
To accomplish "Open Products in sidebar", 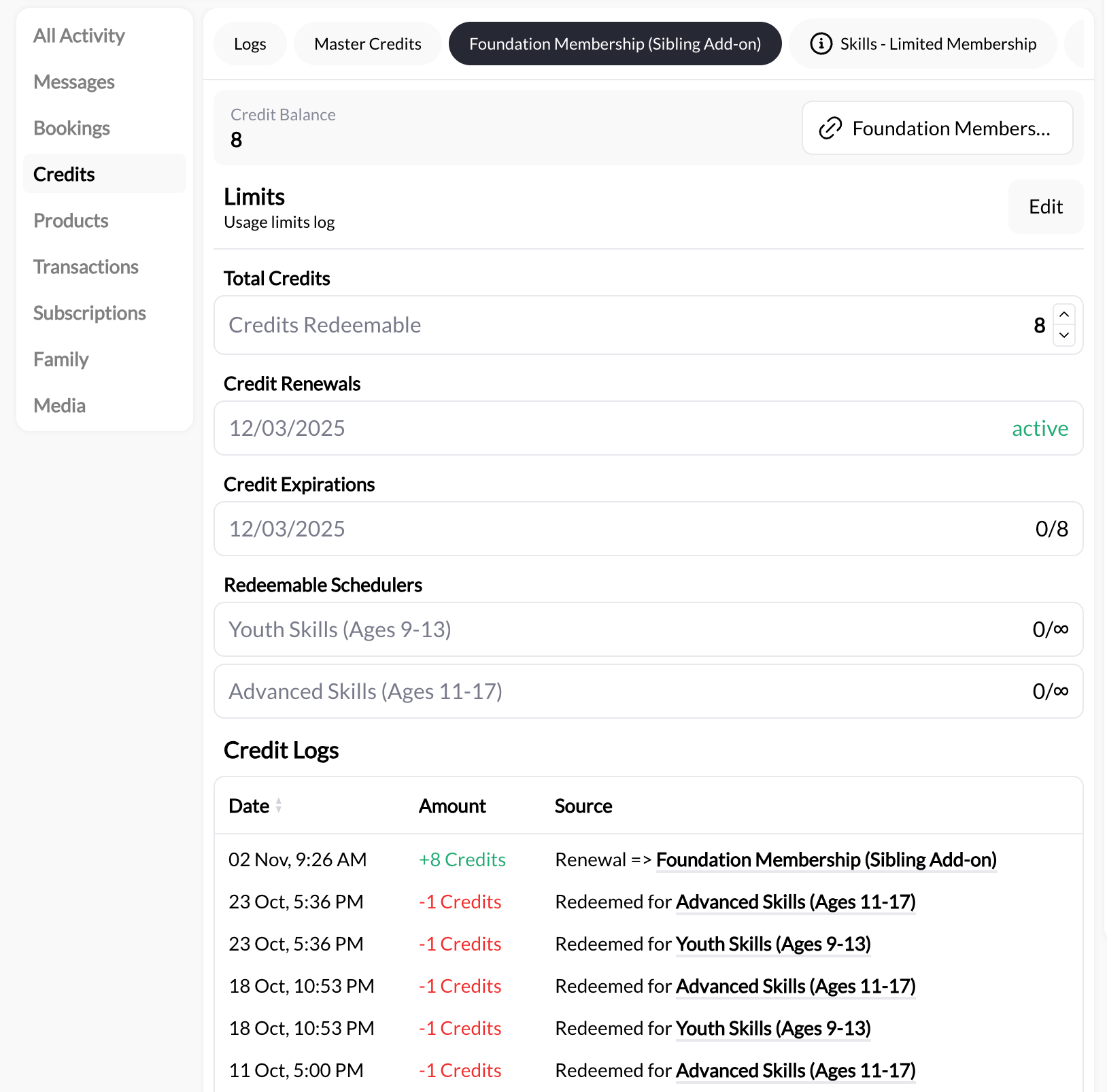I will point(71,220).
